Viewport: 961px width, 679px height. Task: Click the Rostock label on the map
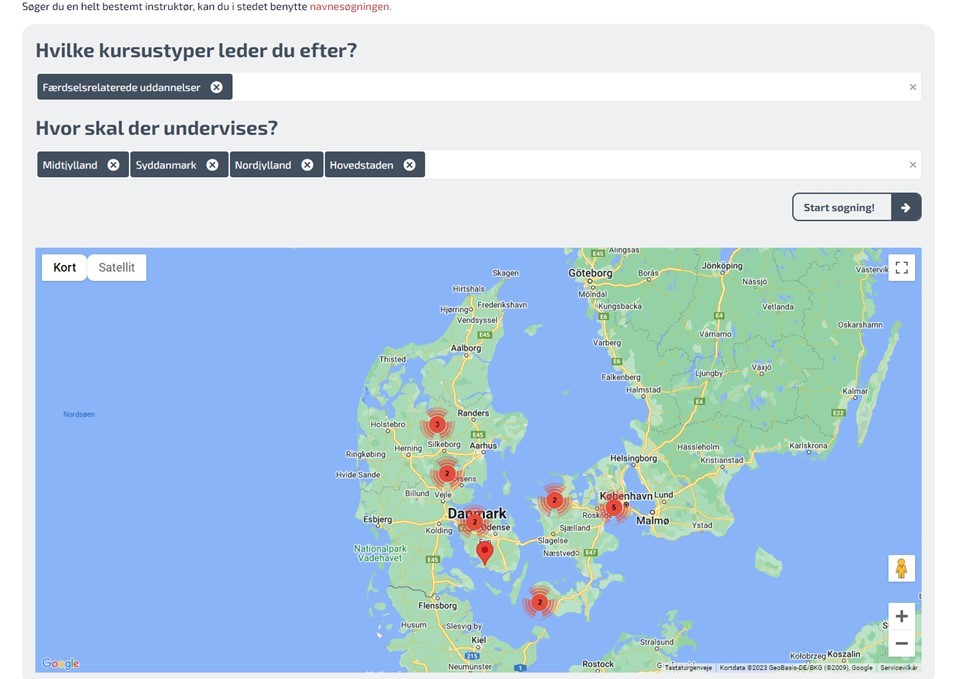598,664
